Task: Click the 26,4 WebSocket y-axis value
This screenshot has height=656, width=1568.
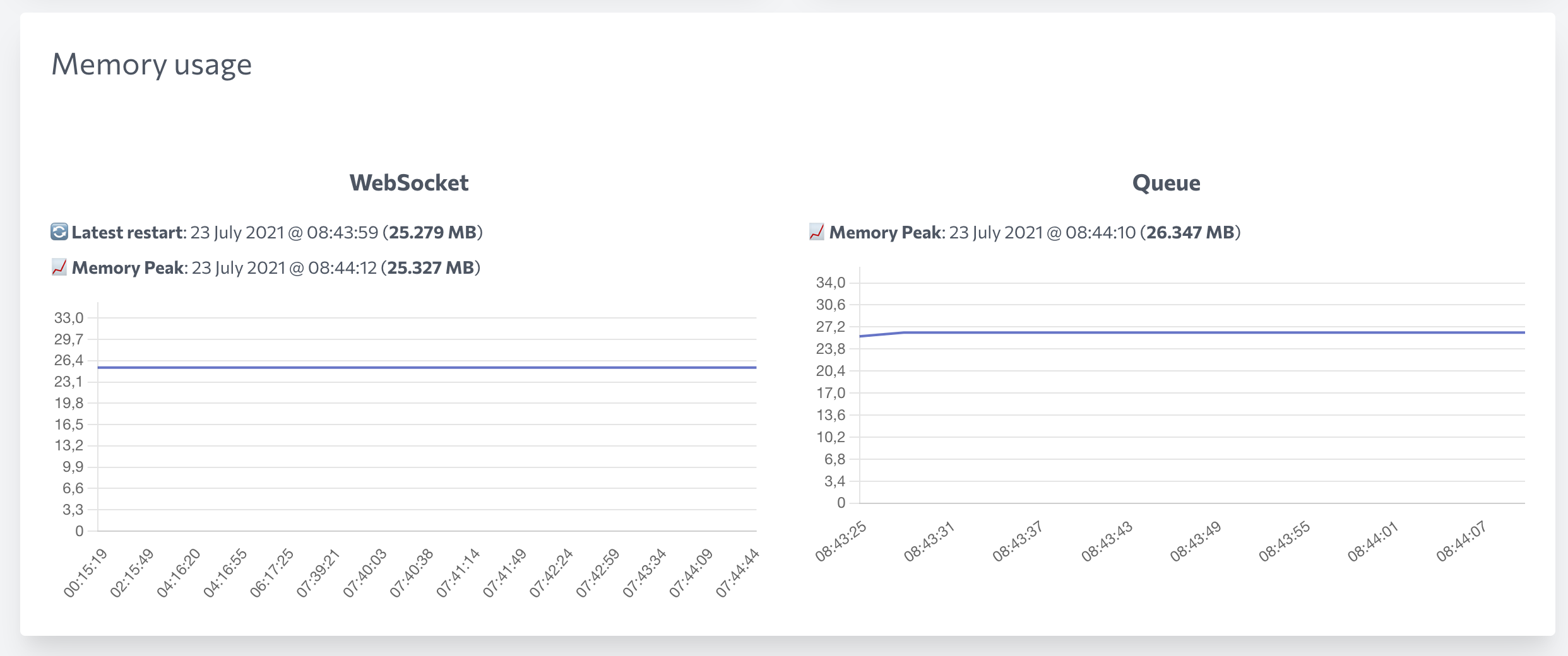Action: point(69,360)
